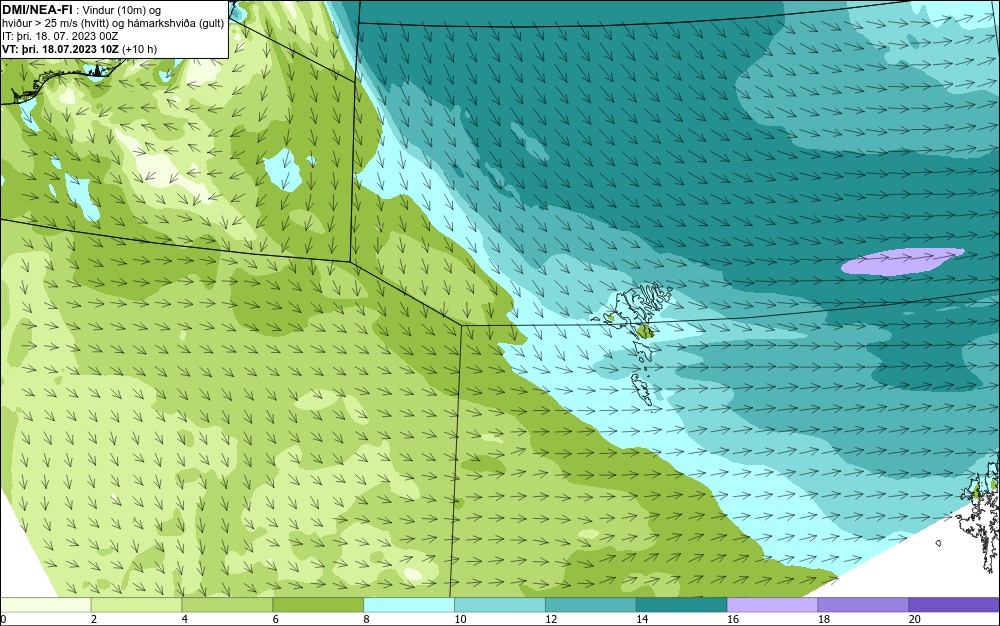Click the 0–2 m/s palest legend swatch
Viewport: 1000px width, 626px height.
(x=46, y=605)
